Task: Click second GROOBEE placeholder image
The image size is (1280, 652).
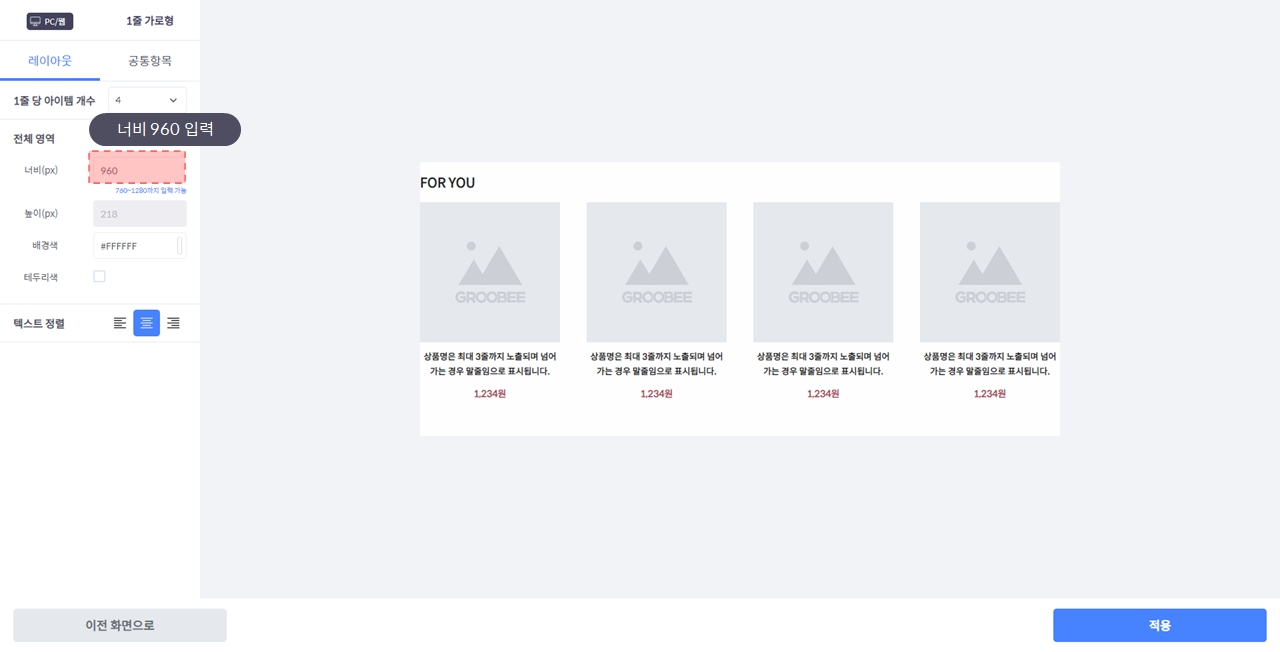Action: [x=656, y=272]
